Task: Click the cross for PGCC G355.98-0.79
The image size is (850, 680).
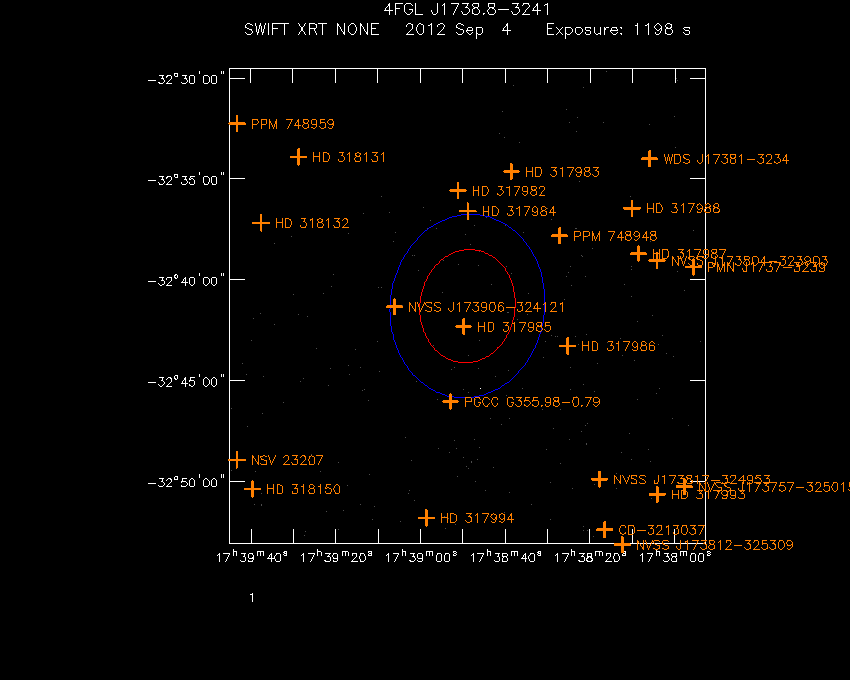Action: point(450,402)
